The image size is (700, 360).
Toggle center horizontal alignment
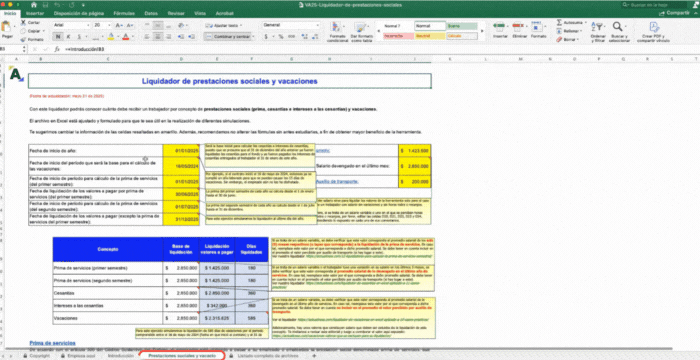pyautogui.click(x=158, y=37)
